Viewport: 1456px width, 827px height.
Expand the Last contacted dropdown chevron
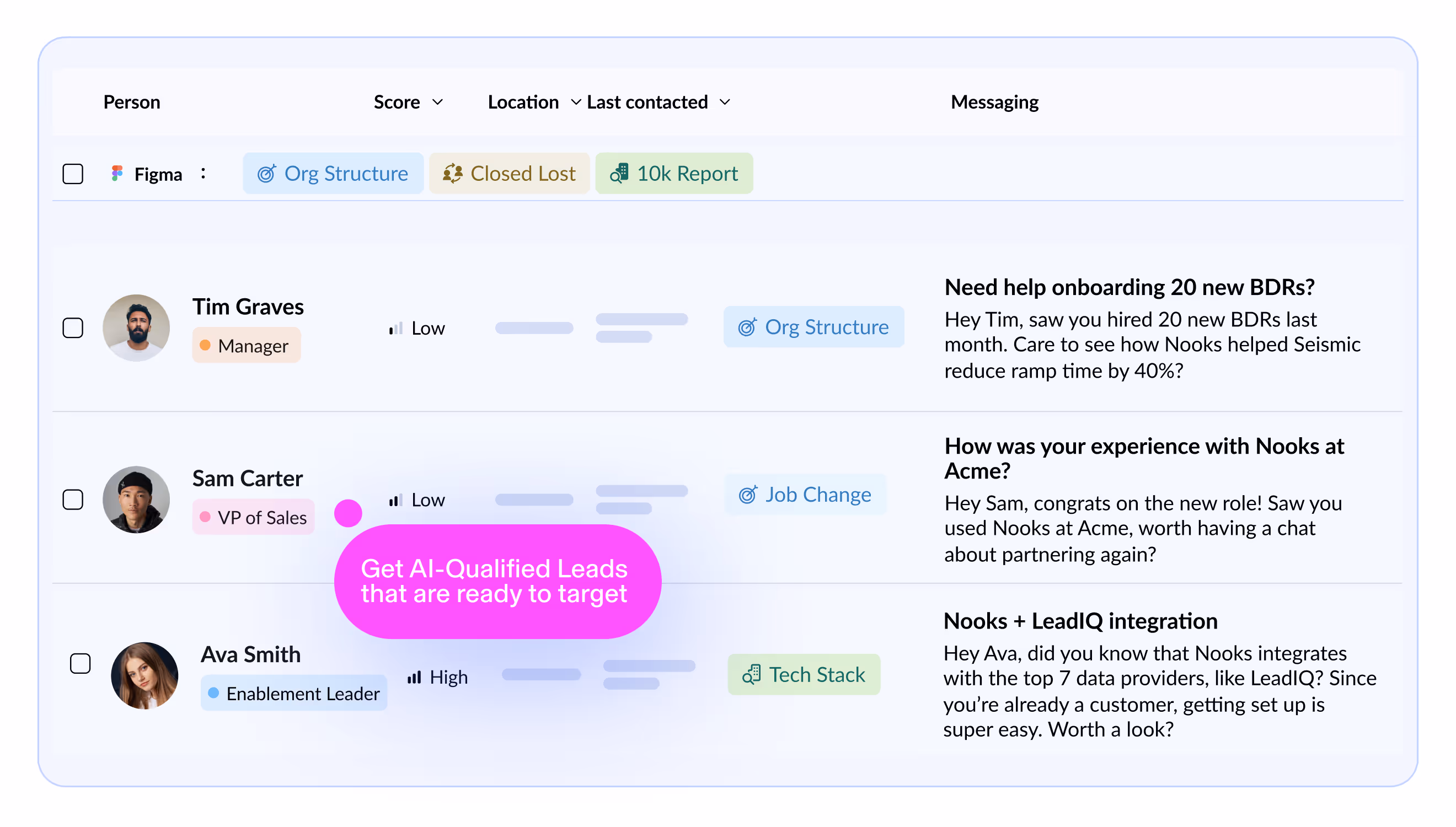click(725, 102)
